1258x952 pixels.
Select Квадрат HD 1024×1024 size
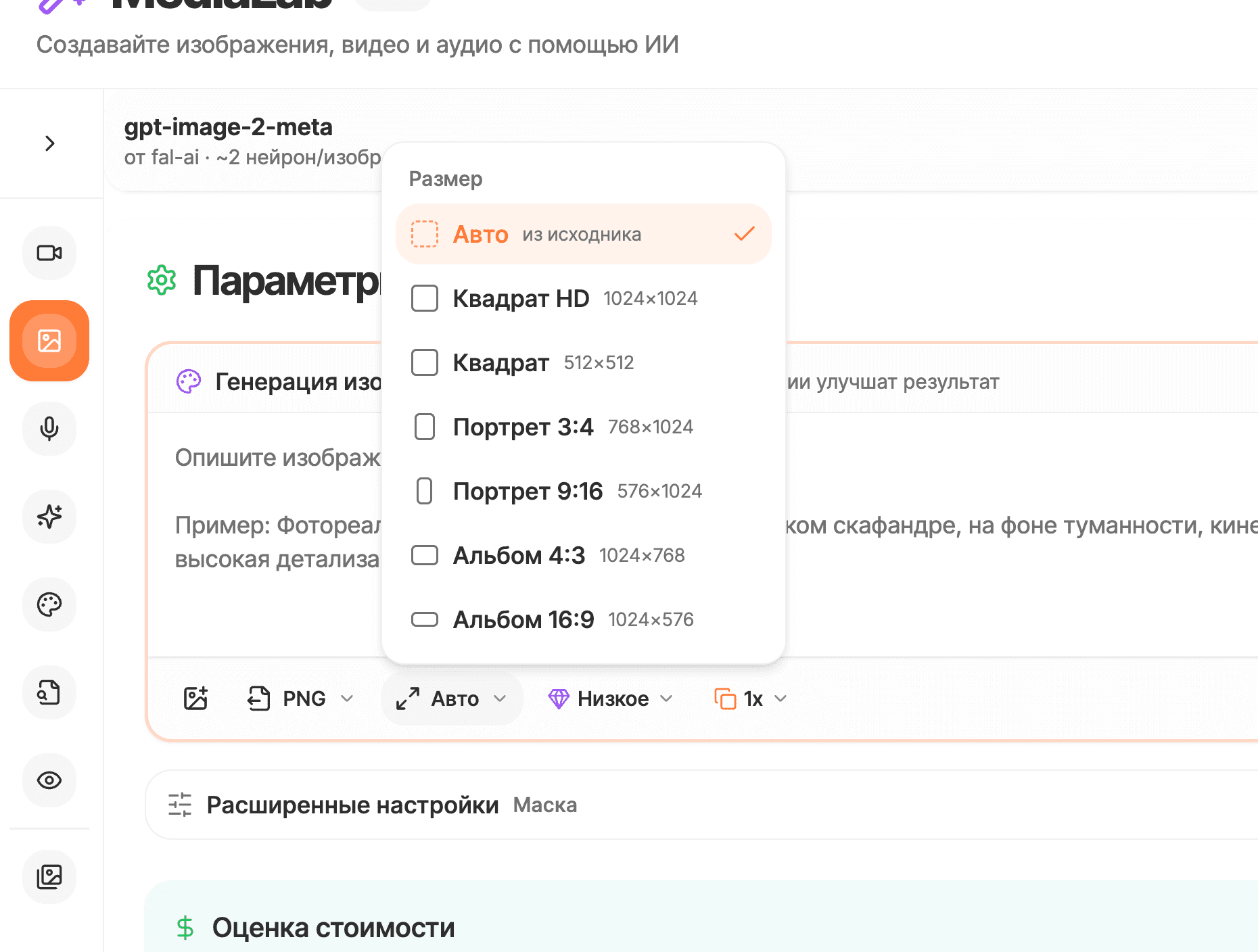(584, 298)
